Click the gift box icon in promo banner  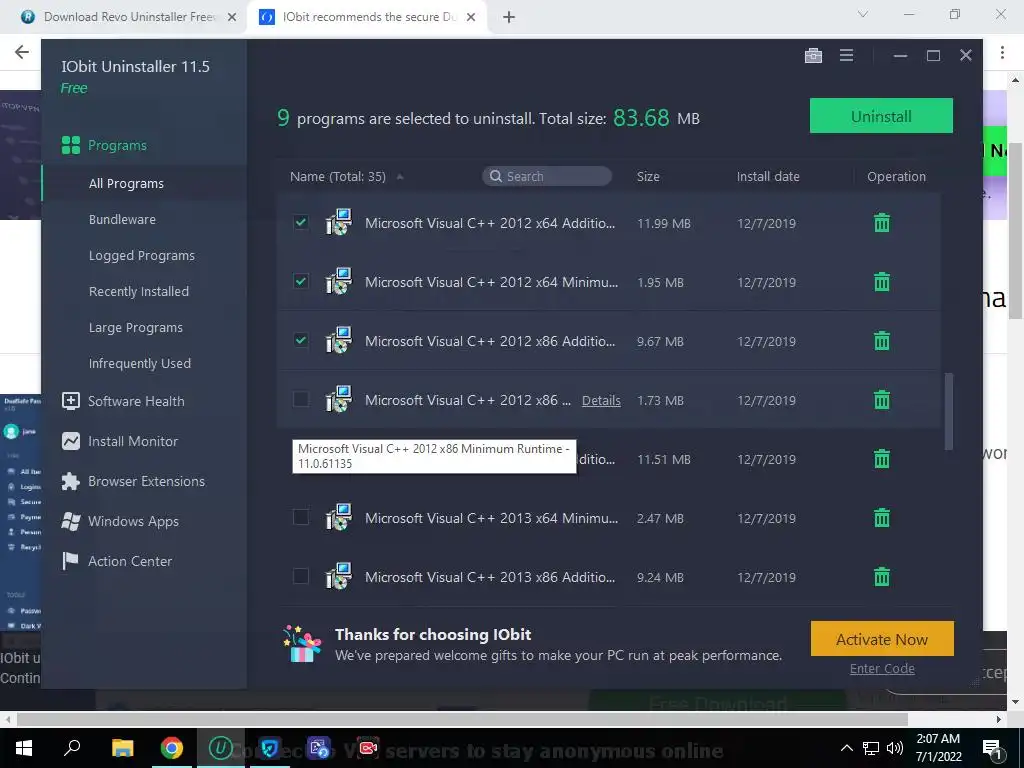302,644
